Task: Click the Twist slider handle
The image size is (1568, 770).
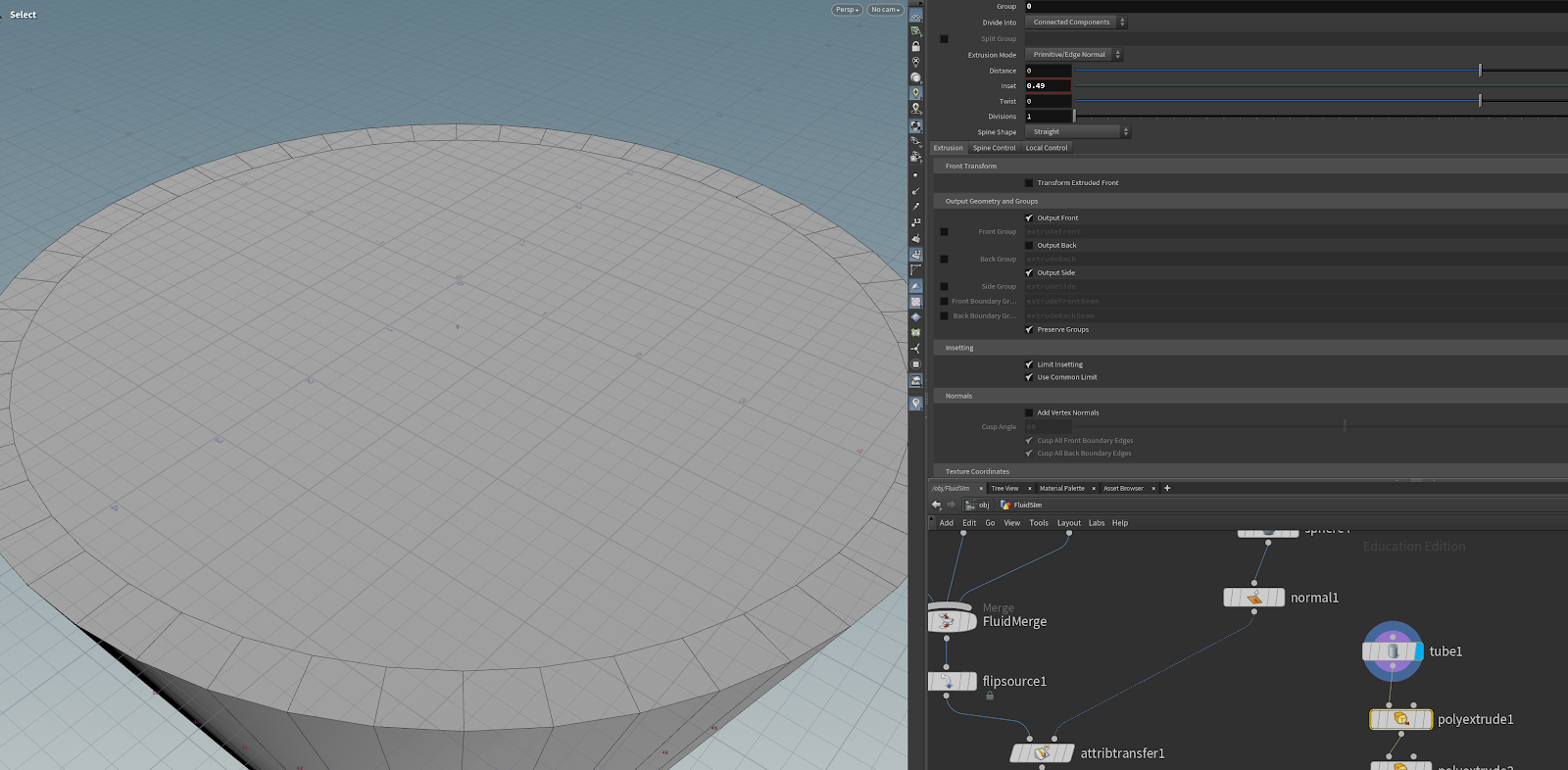Action: (1480, 101)
